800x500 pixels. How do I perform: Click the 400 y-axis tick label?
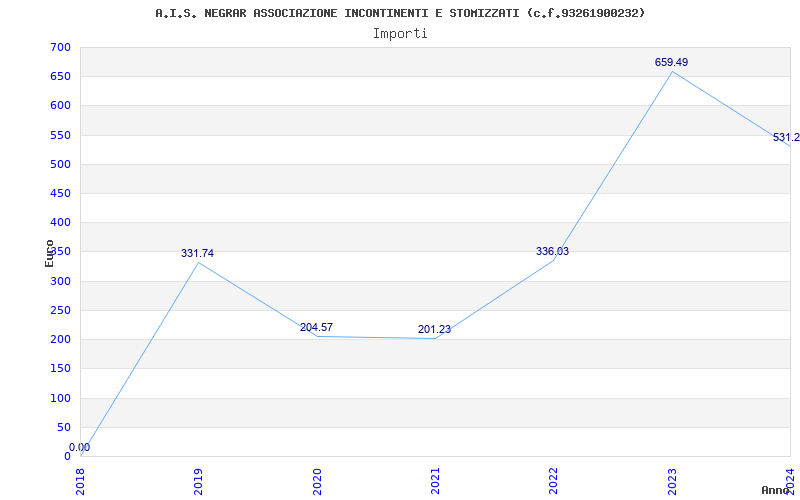(60, 222)
